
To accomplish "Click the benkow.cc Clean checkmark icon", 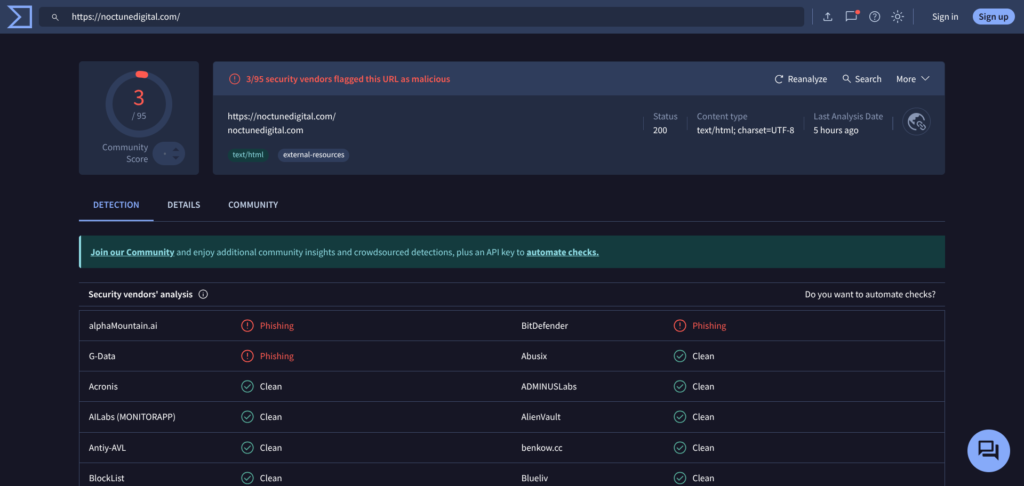I will 680,447.
